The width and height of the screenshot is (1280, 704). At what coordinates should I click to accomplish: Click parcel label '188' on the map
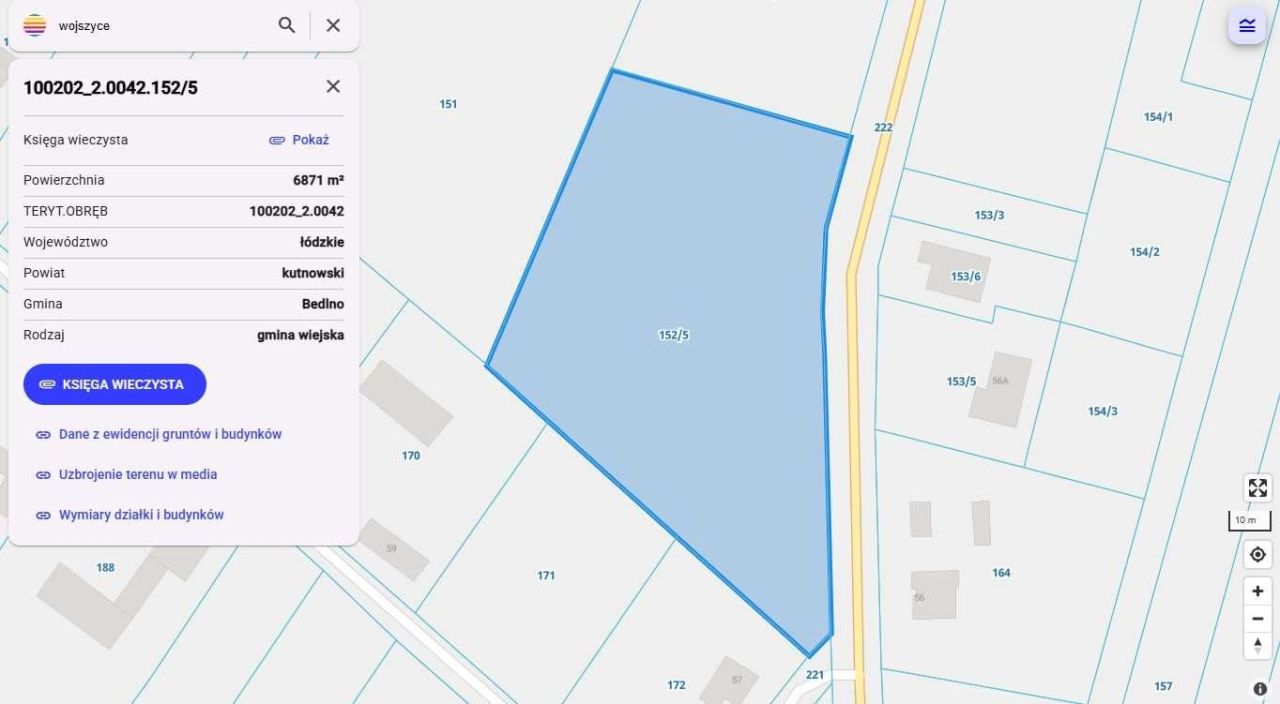(105, 567)
